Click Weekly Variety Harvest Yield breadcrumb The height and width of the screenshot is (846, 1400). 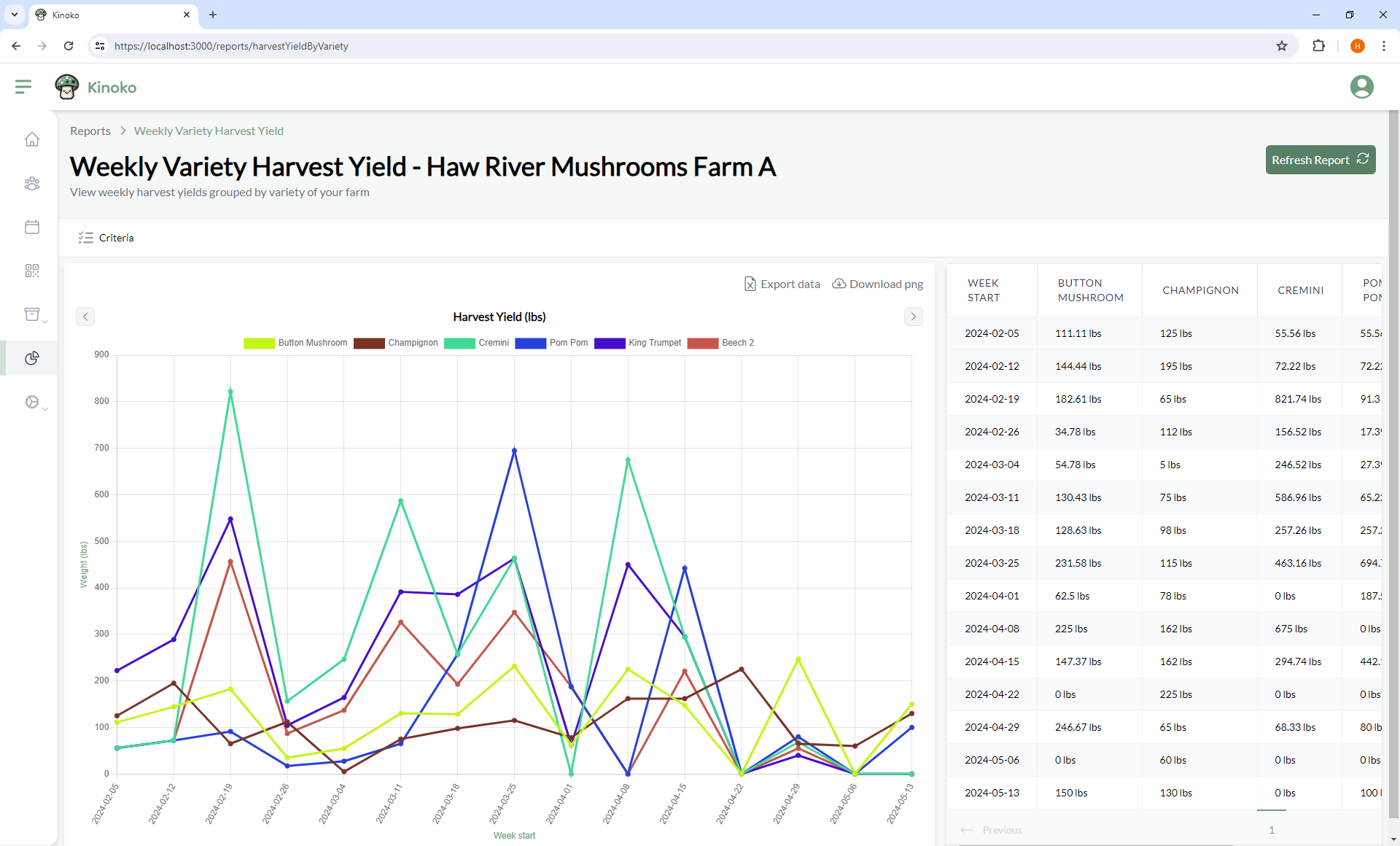209,131
